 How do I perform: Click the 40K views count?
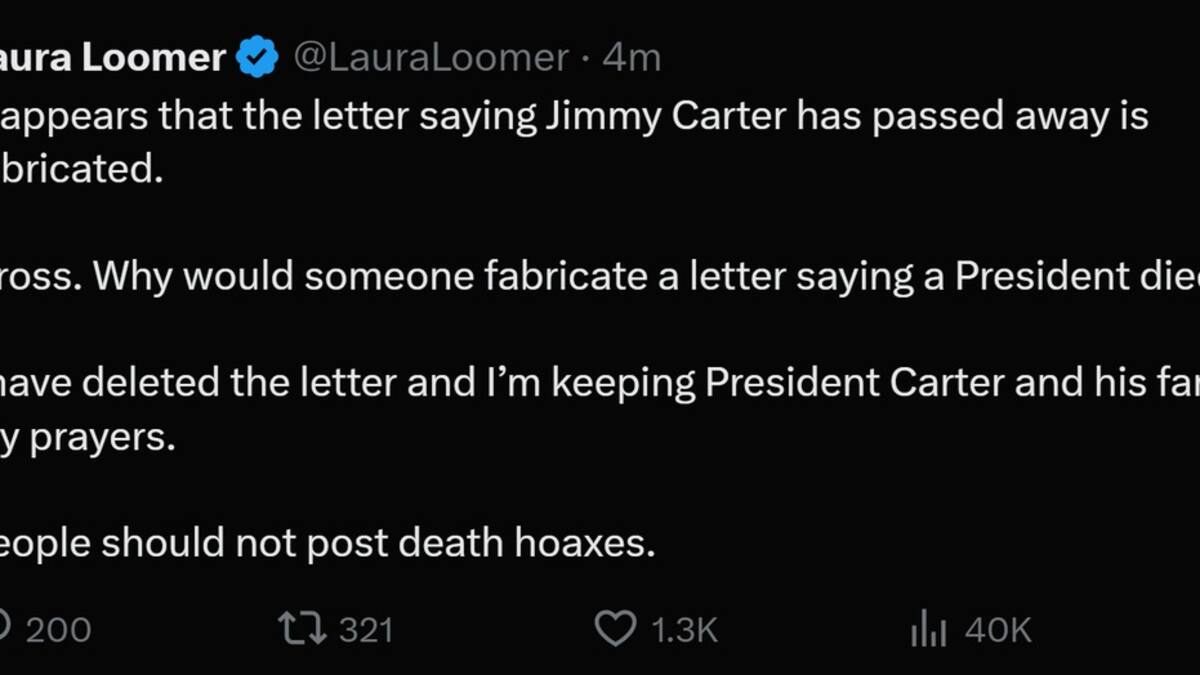(997, 630)
